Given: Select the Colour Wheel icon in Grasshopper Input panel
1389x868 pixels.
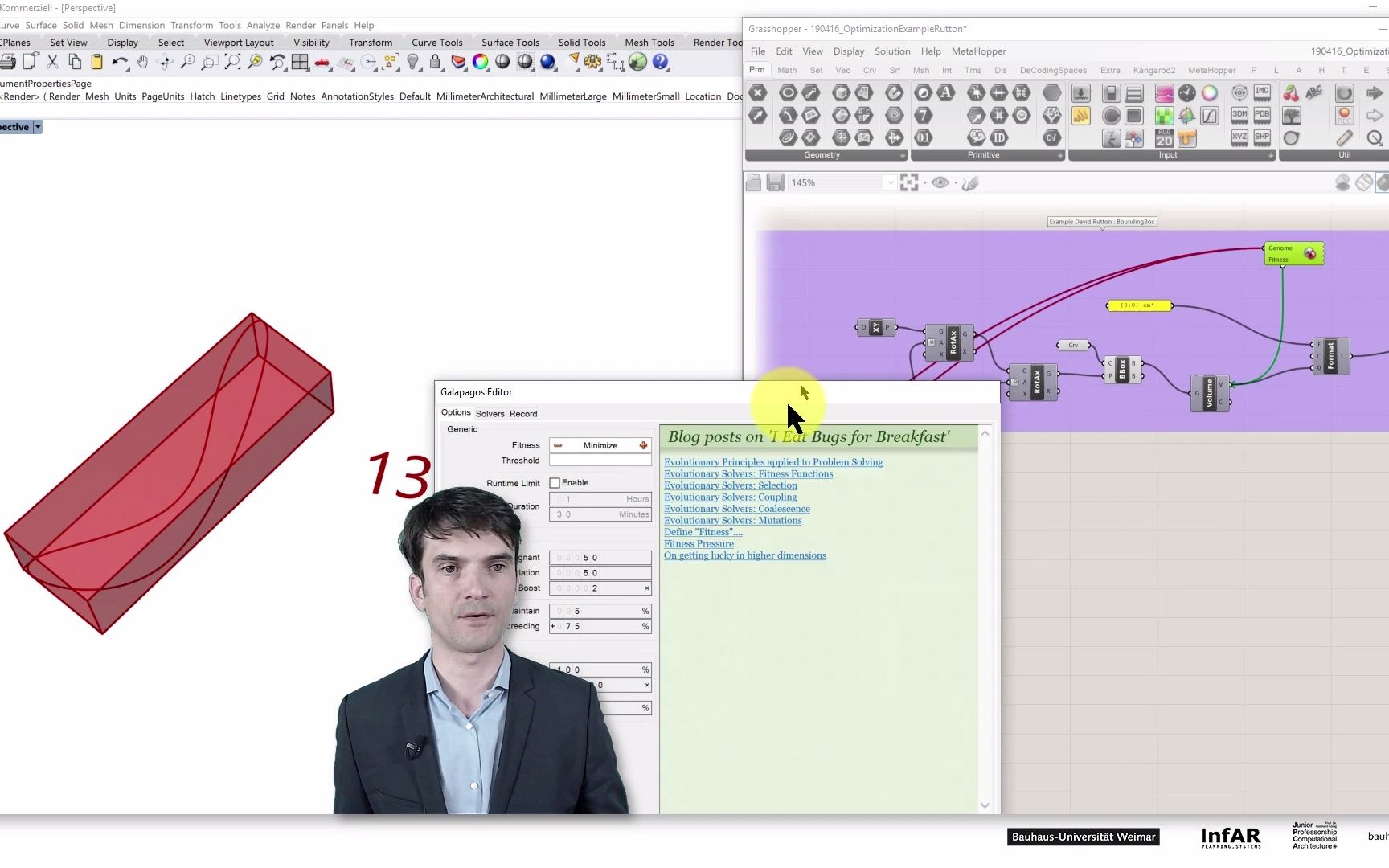Looking at the screenshot, I should (x=1209, y=93).
